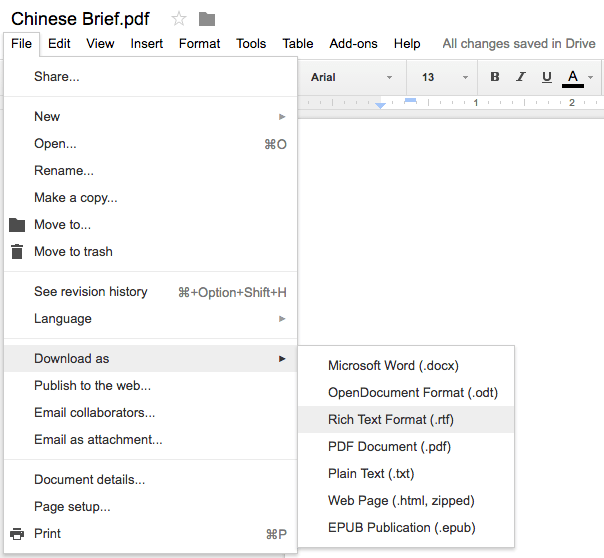Download as PDF Document (.pdf)
The image size is (604, 558).
point(386,447)
